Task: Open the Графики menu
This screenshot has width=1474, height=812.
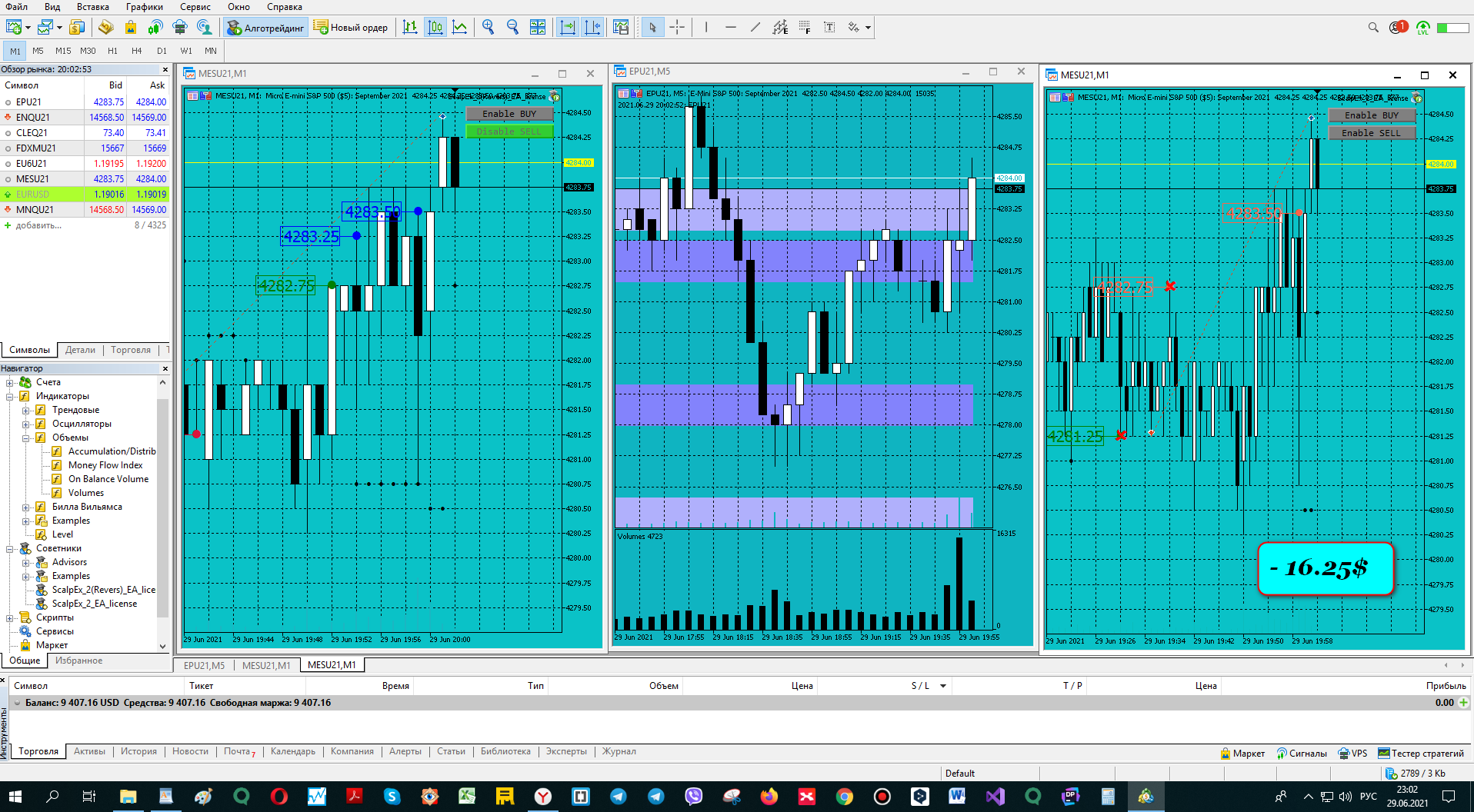Action: click(145, 7)
